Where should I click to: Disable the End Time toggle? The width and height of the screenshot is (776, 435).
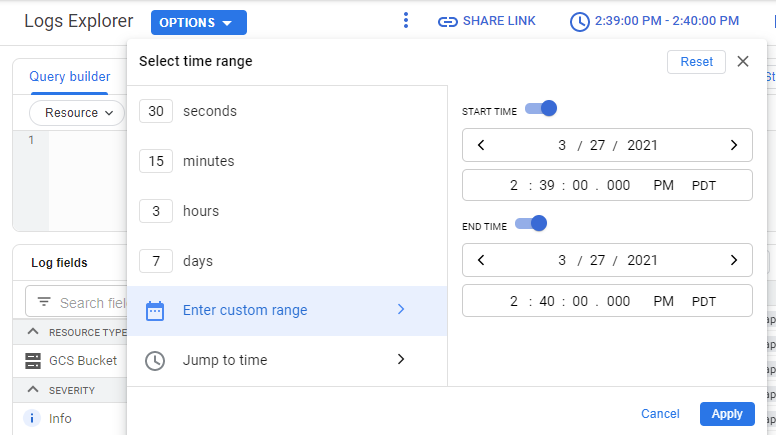pyautogui.click(x=531, y=224)
